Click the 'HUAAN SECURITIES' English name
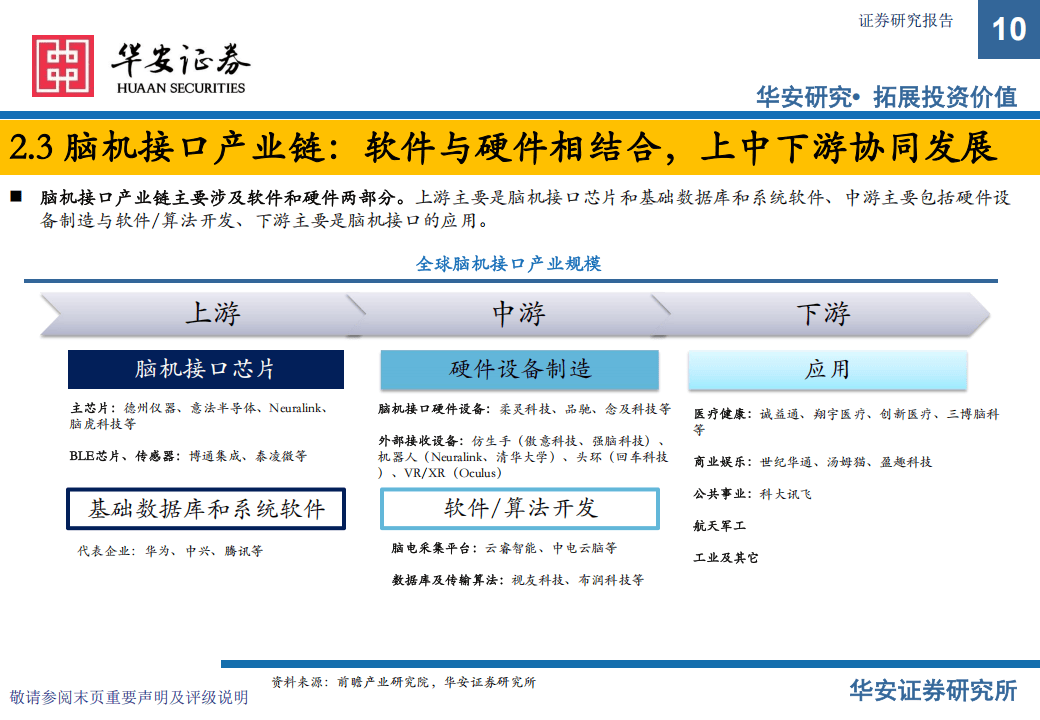1040x720 pixels. pyautogui.click(x=181, y=88)
